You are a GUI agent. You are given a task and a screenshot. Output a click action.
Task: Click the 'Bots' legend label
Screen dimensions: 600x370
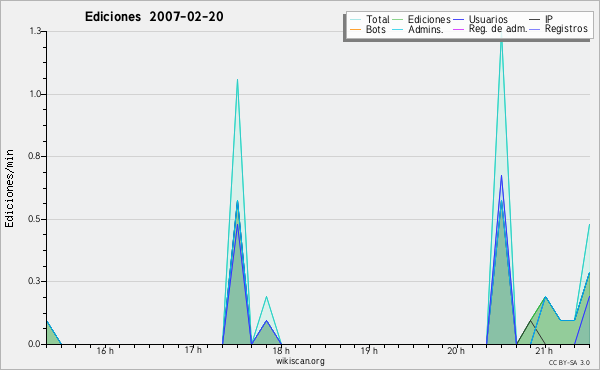tap(375, 29)
